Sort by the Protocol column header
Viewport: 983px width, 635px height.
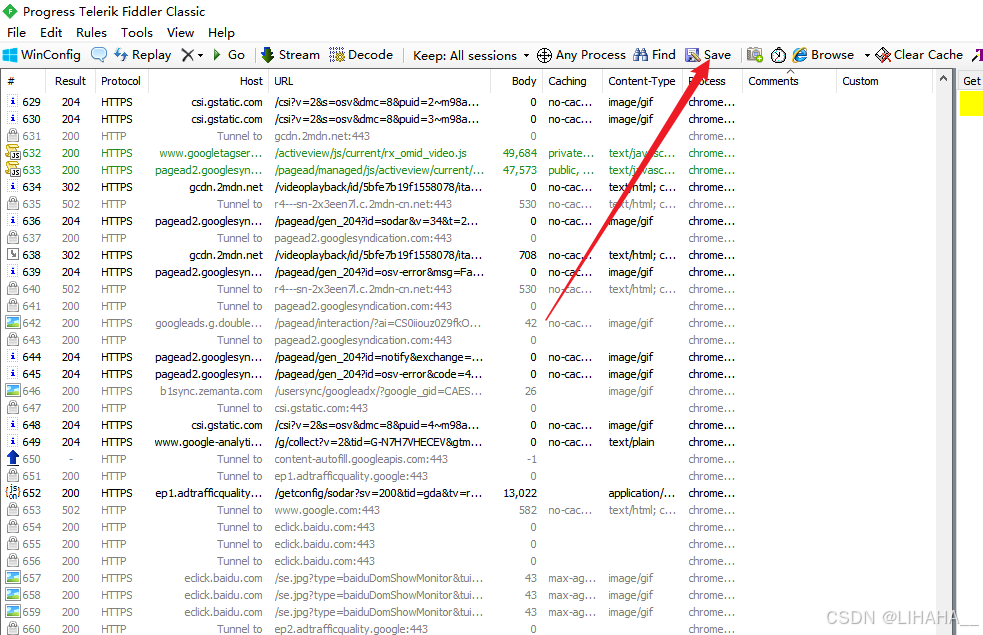(x=121, y=81)
